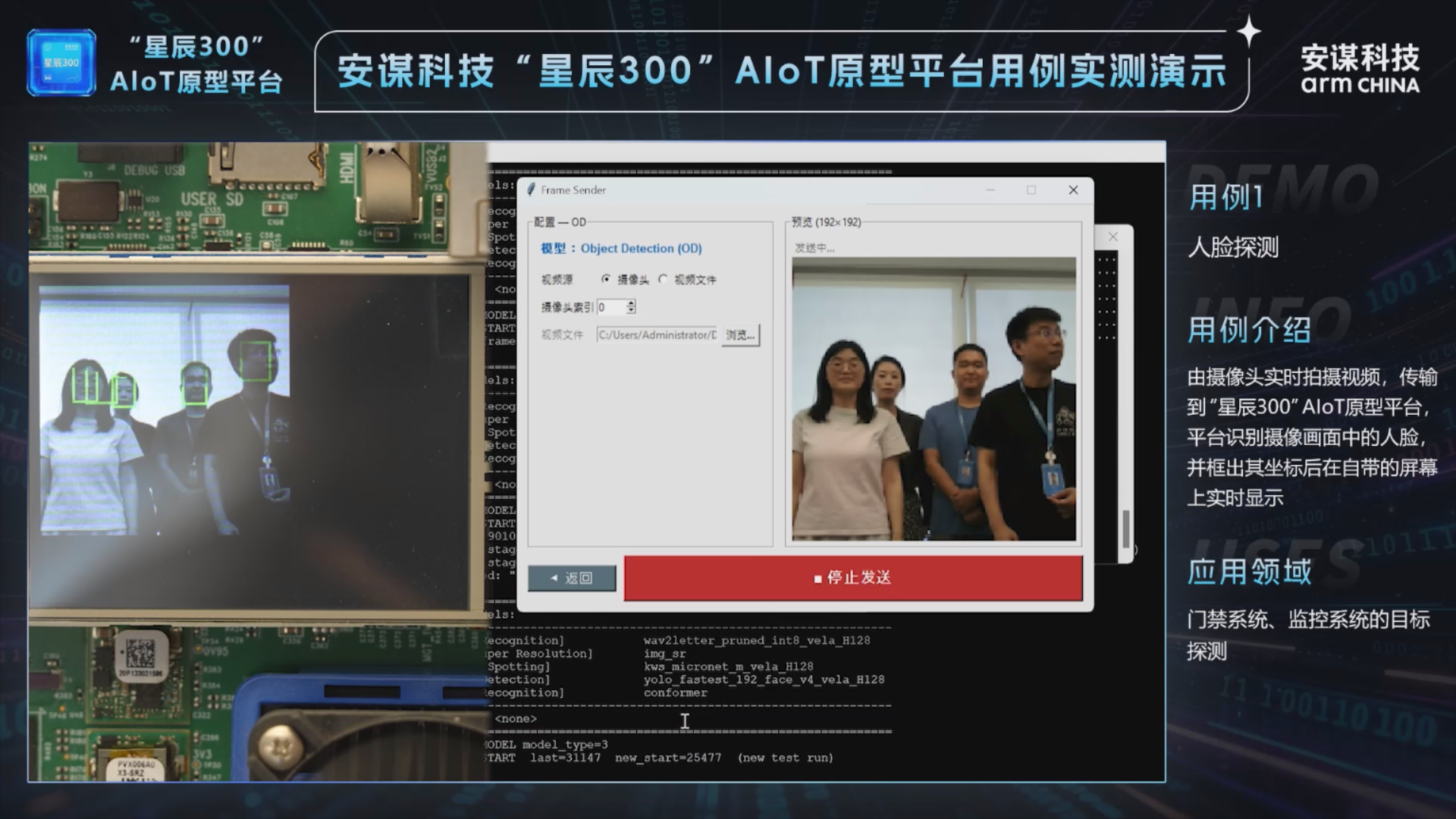Click the 返回 back button
1456x819 pixels.
pyautogui.click(x=572, y=578)
